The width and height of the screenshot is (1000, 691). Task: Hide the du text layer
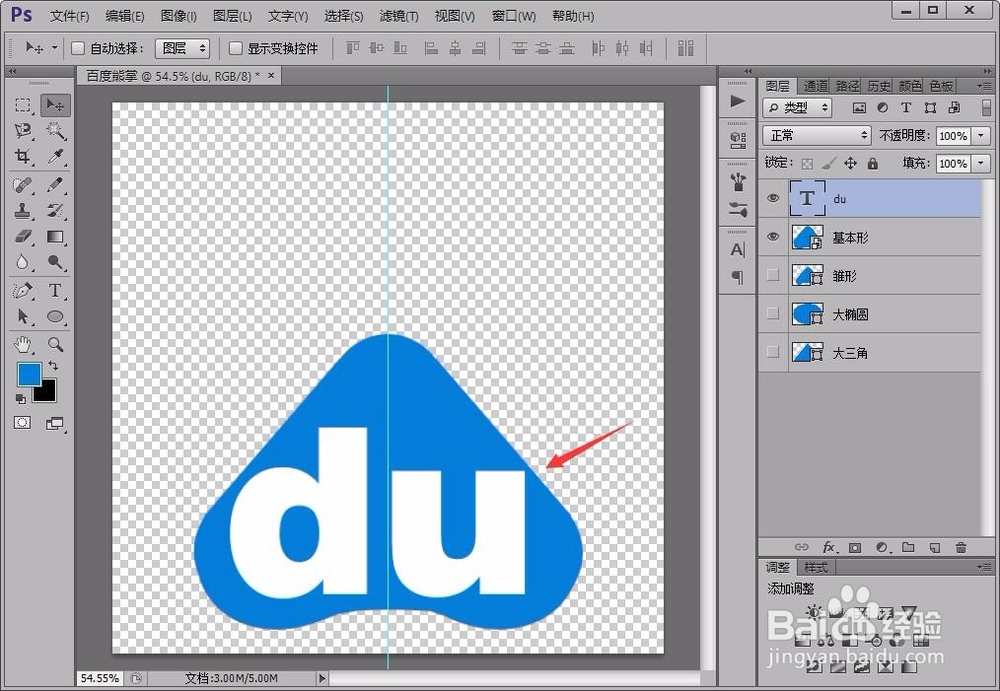tap(773, 198)
